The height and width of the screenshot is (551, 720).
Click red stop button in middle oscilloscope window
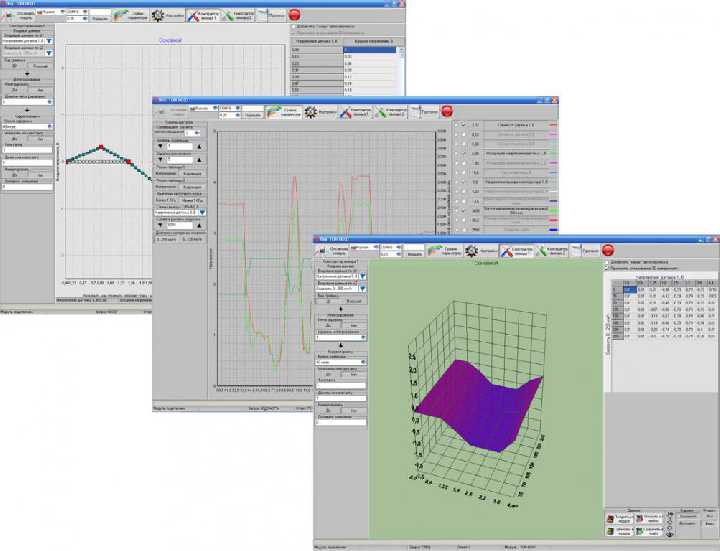click(447, 111)
